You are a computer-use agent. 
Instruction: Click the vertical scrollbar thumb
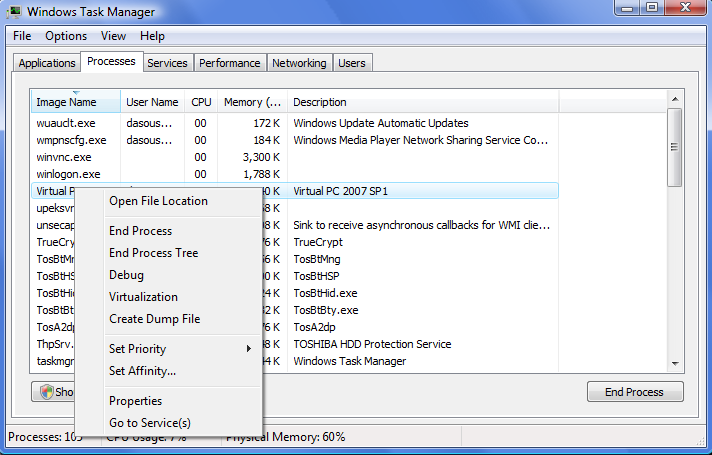(675, 147)
